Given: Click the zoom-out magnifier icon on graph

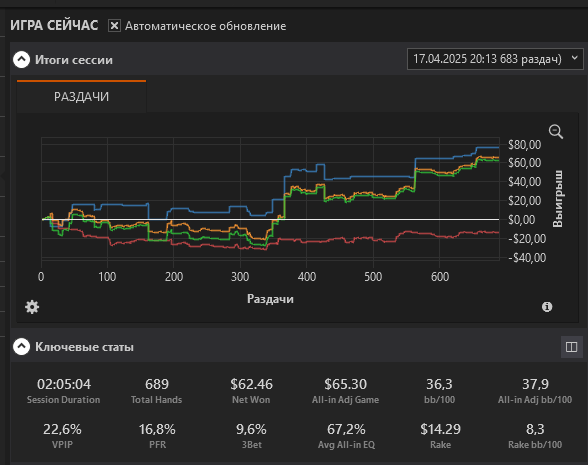Looking at the screenshot, I should tap(556, 132).
